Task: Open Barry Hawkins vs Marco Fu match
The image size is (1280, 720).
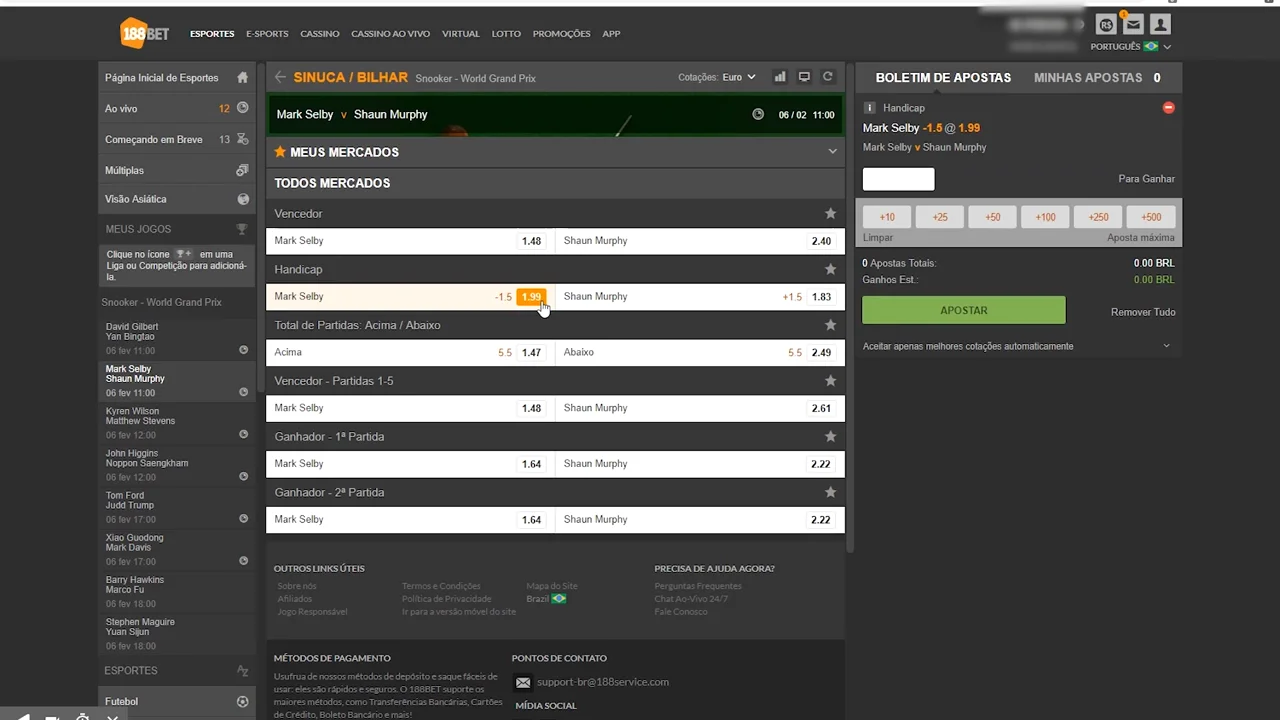Action: [x=177, y=592]
